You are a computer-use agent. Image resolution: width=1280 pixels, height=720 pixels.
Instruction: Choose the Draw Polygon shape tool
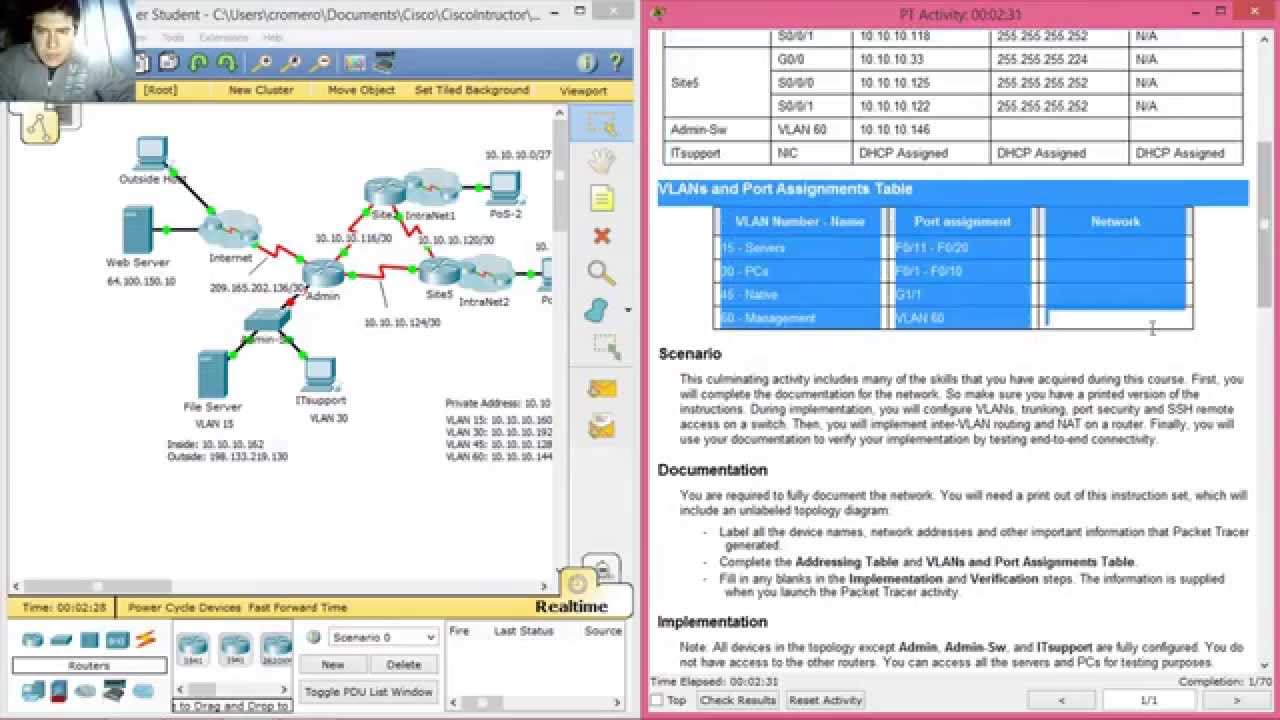(598, 309)
